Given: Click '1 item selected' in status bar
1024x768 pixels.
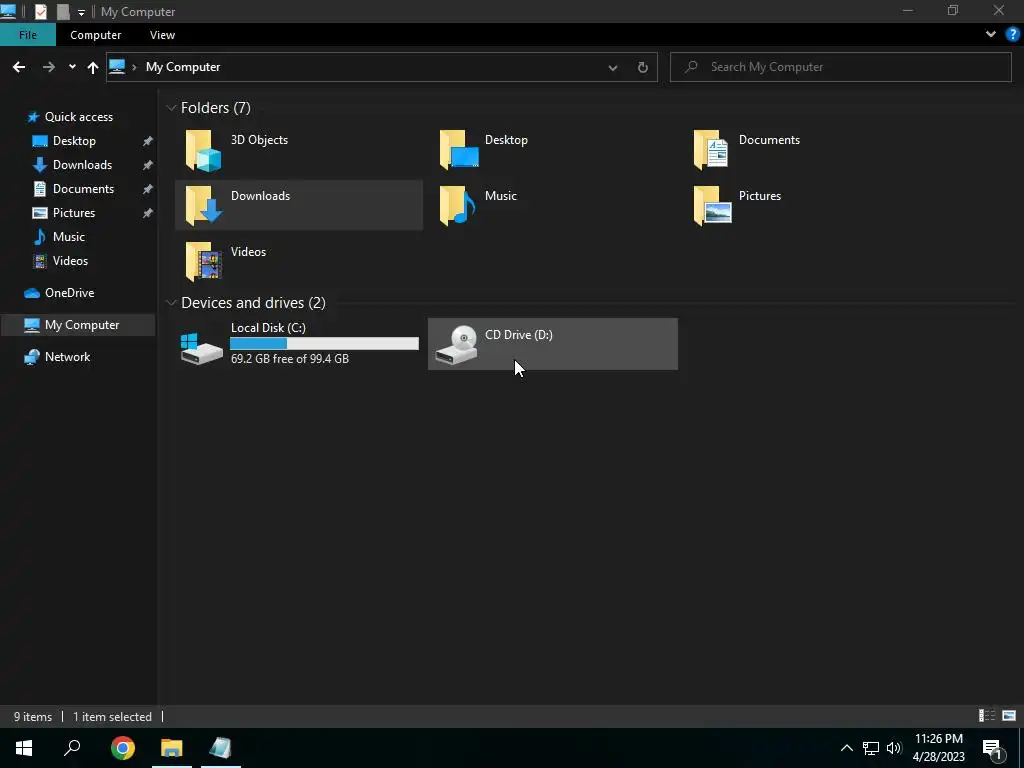Looking at the screenshot, I should 112,716.
